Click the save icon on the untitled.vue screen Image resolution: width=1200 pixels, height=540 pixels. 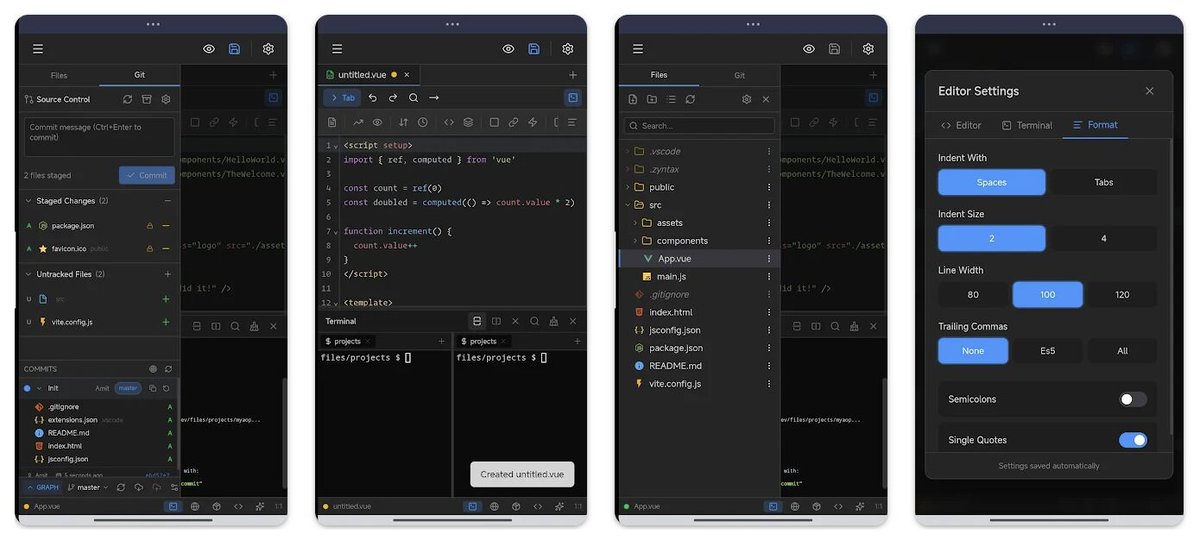pos(534,49)
